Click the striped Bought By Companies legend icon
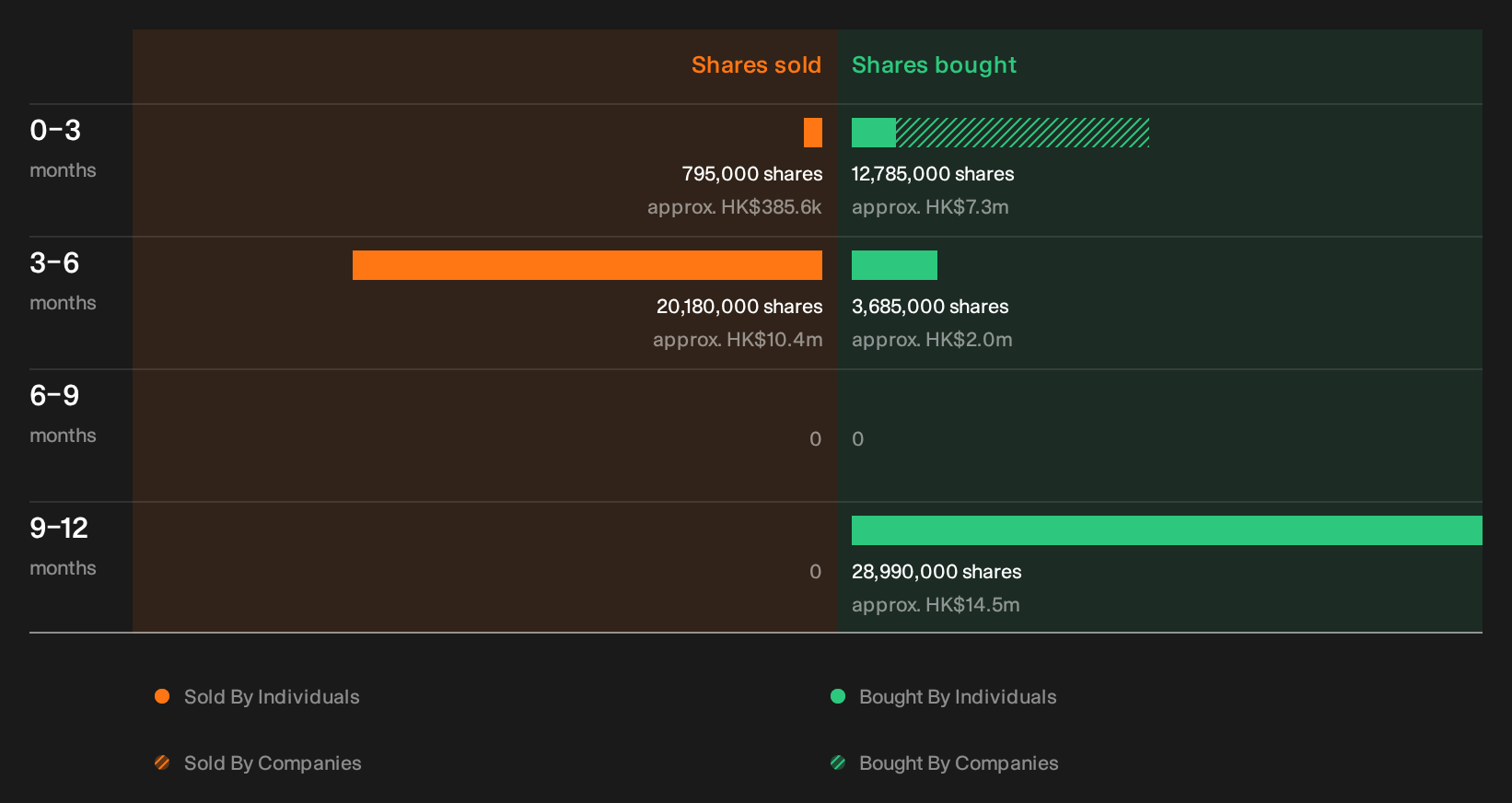Screen dimensions: 1512x803 coord(838,762)
